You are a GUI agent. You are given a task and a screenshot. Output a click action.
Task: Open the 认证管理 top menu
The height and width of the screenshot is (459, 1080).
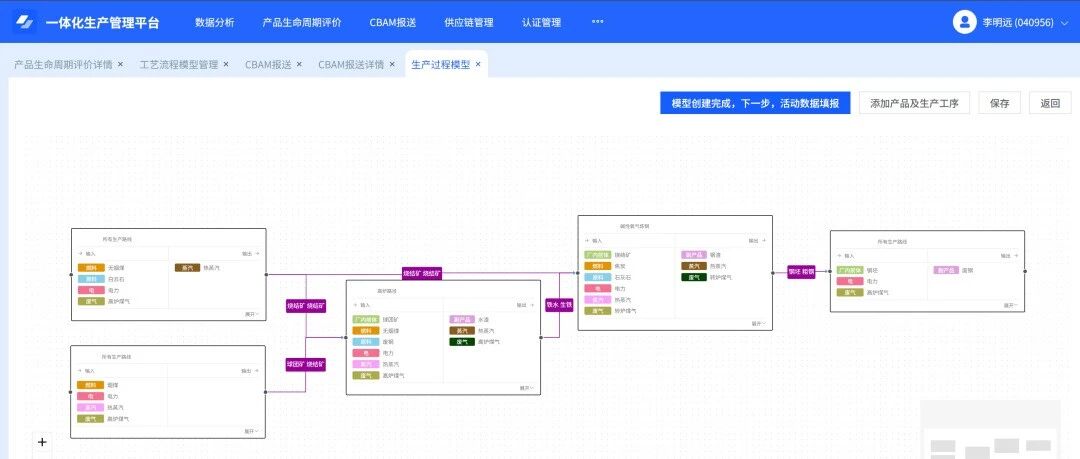[x=541, y=22]
